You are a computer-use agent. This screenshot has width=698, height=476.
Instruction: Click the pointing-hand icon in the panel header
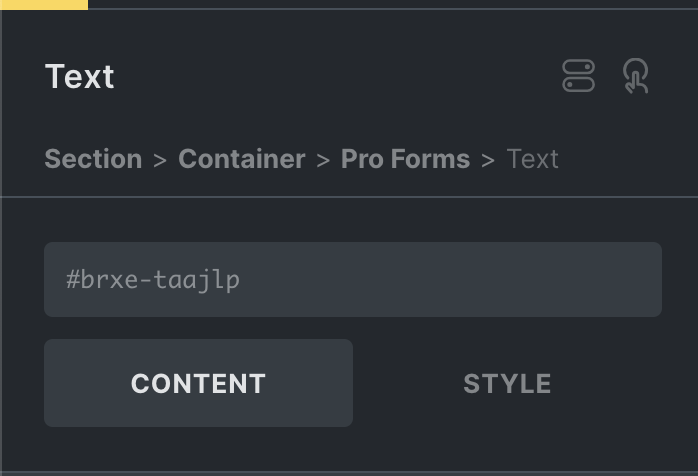[636, 77]
